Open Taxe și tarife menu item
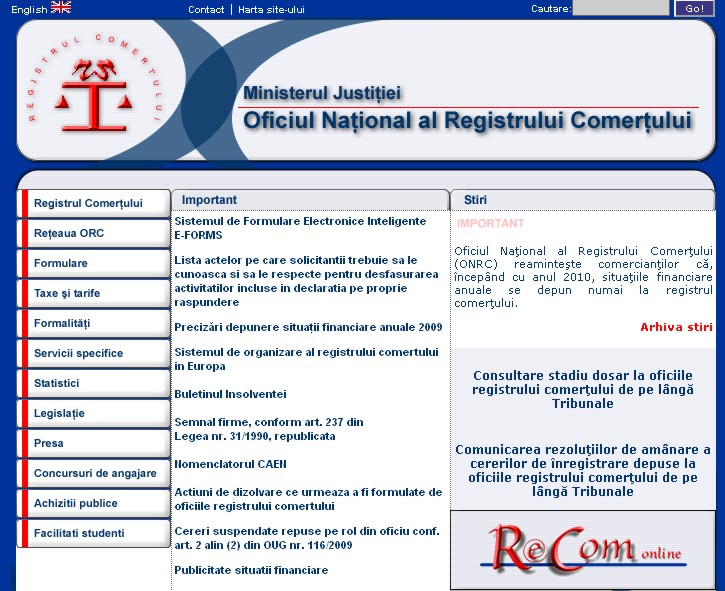 [x=67, y=293]
